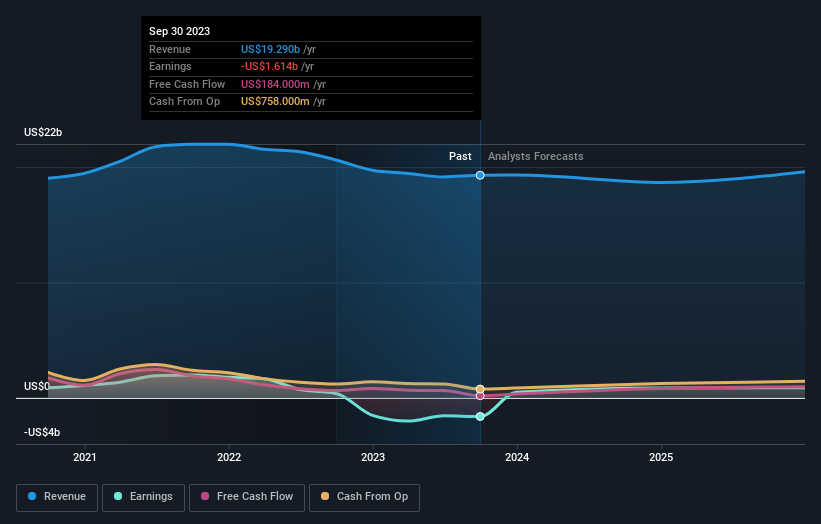Image resolution: width=821 pixels, height=524 pixels.
Task: Click the Revenue row label in tooltip
Action: 170,49
